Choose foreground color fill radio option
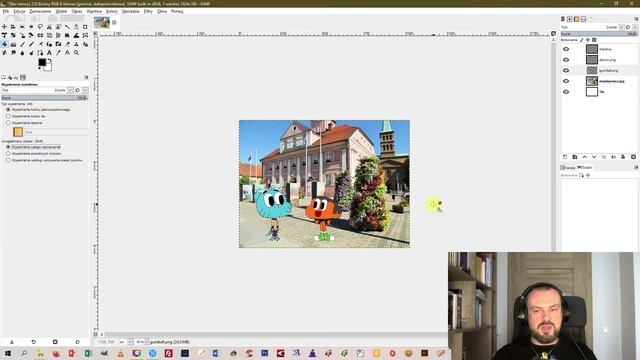The width and height of the screenshot is (640, 360). click(x=8, y=109)
